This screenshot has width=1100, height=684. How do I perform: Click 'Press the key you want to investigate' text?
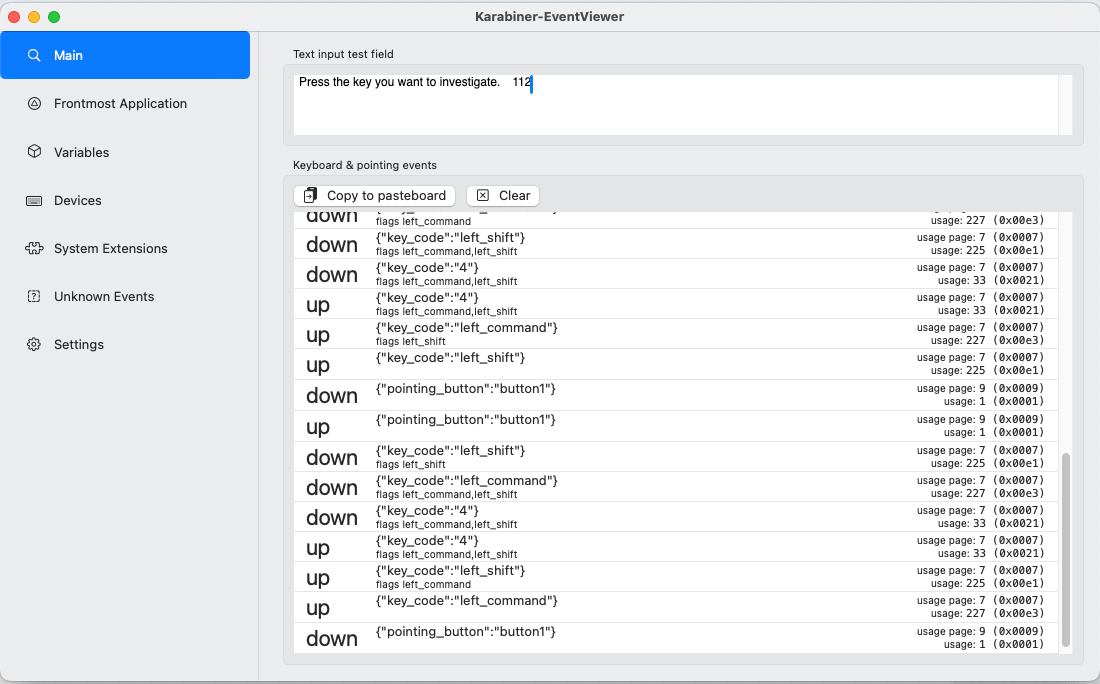pos(399,82)
